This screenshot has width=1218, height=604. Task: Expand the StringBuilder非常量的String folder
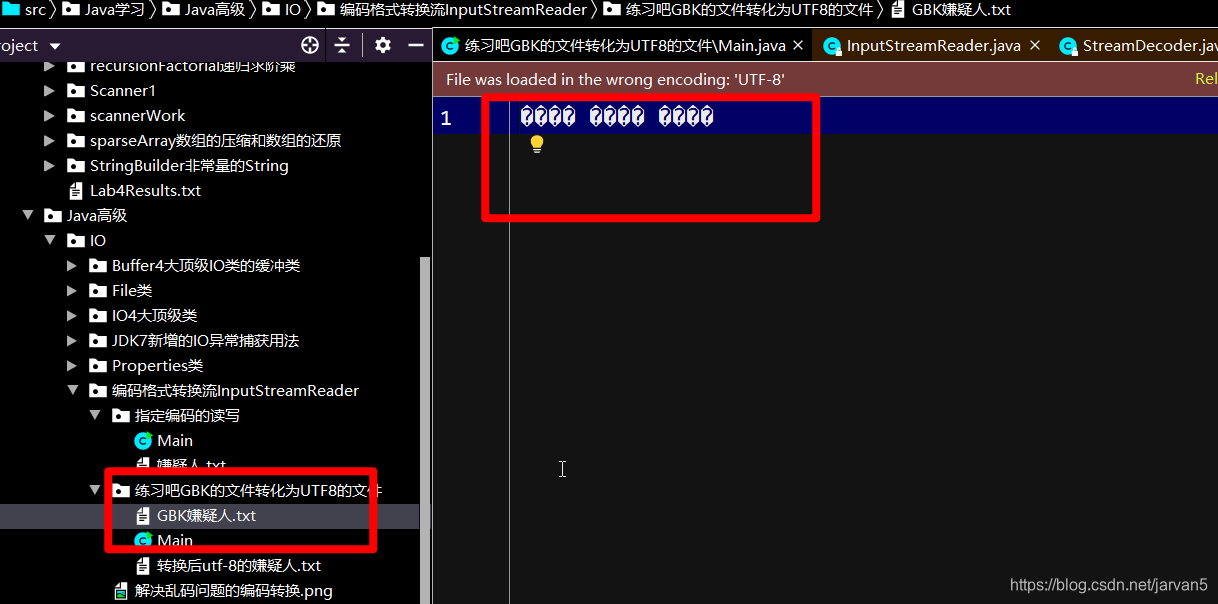50,166
